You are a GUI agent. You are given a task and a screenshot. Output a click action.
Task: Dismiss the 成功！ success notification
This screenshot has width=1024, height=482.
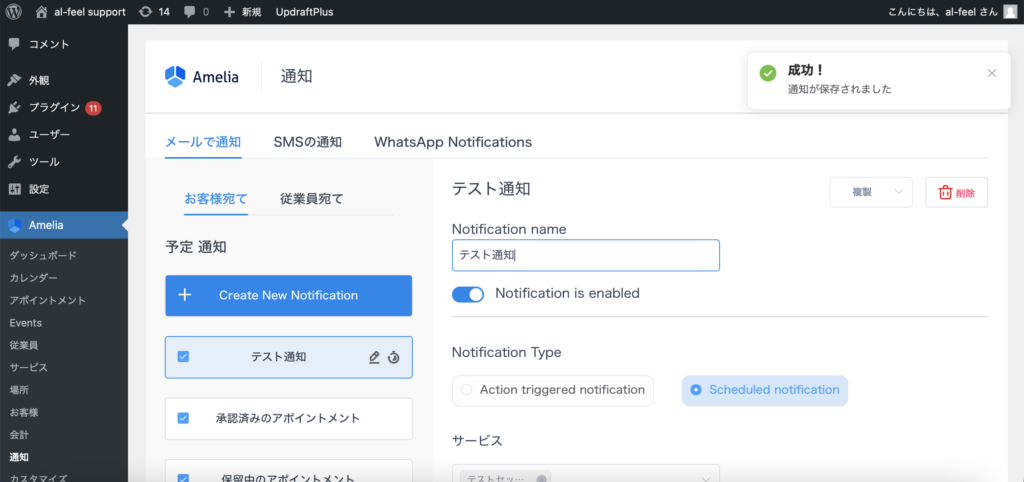tap(991, 73)
